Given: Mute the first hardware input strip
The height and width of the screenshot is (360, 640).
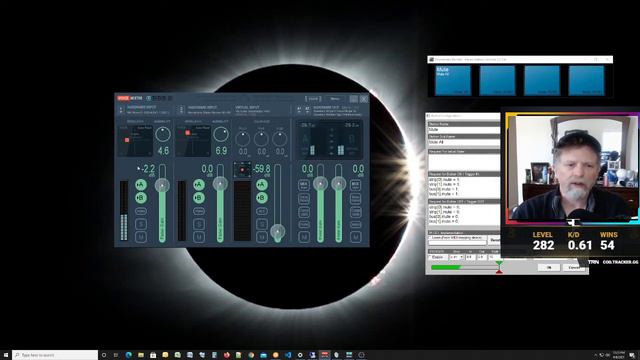Looking at the screenshot, I should coord(141,237).
